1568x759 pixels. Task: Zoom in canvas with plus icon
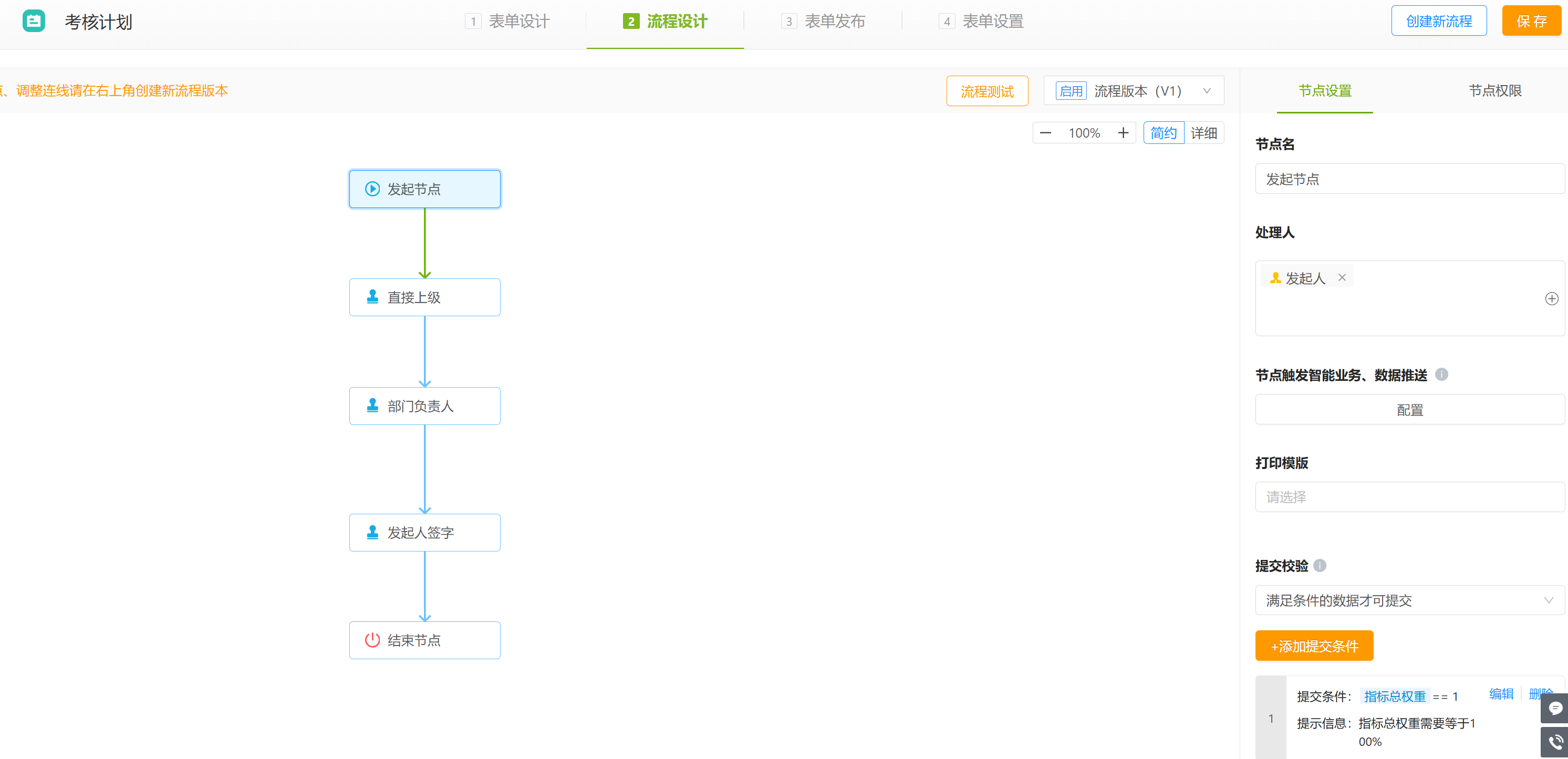1123,133
